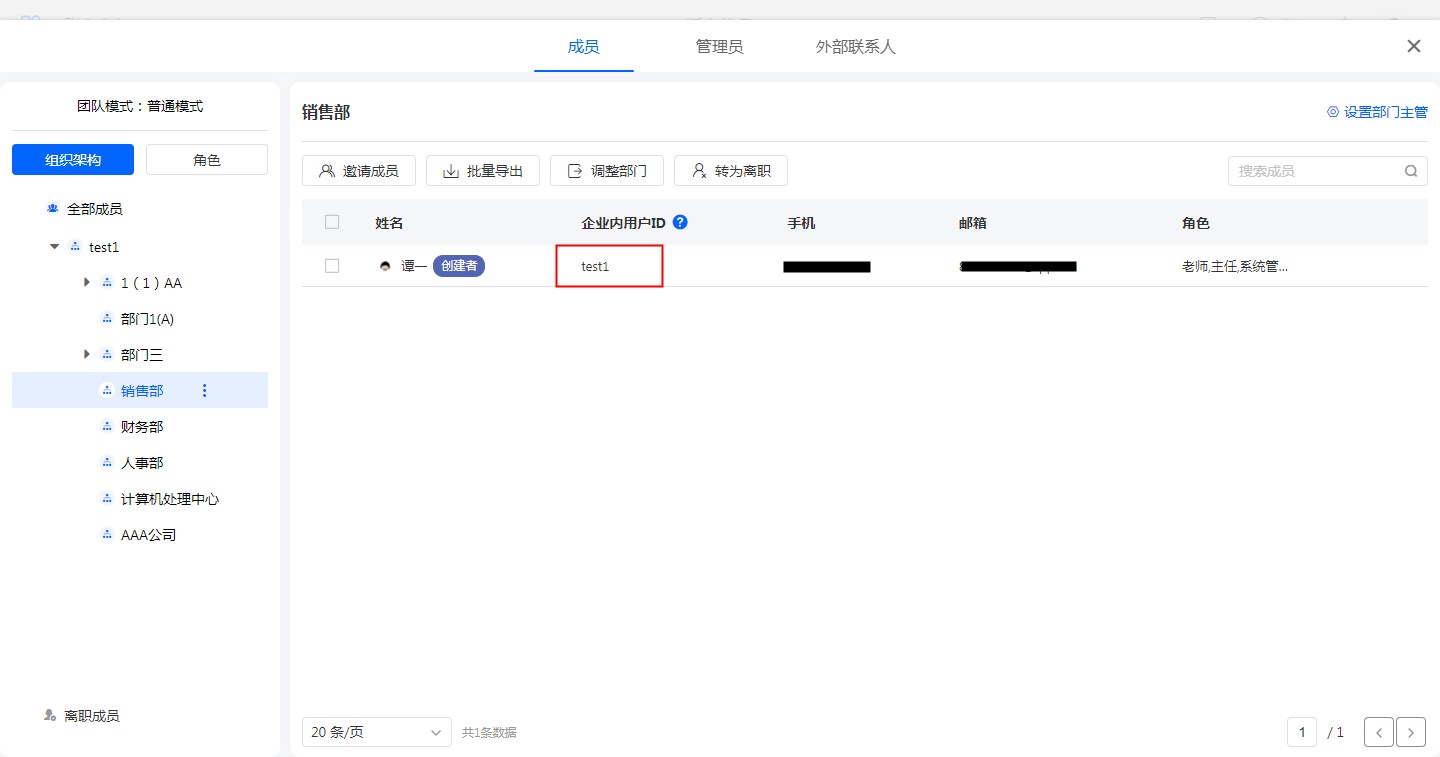
Task: Click the help icon beside 企业内用户ID
Action: pos(681,222)
